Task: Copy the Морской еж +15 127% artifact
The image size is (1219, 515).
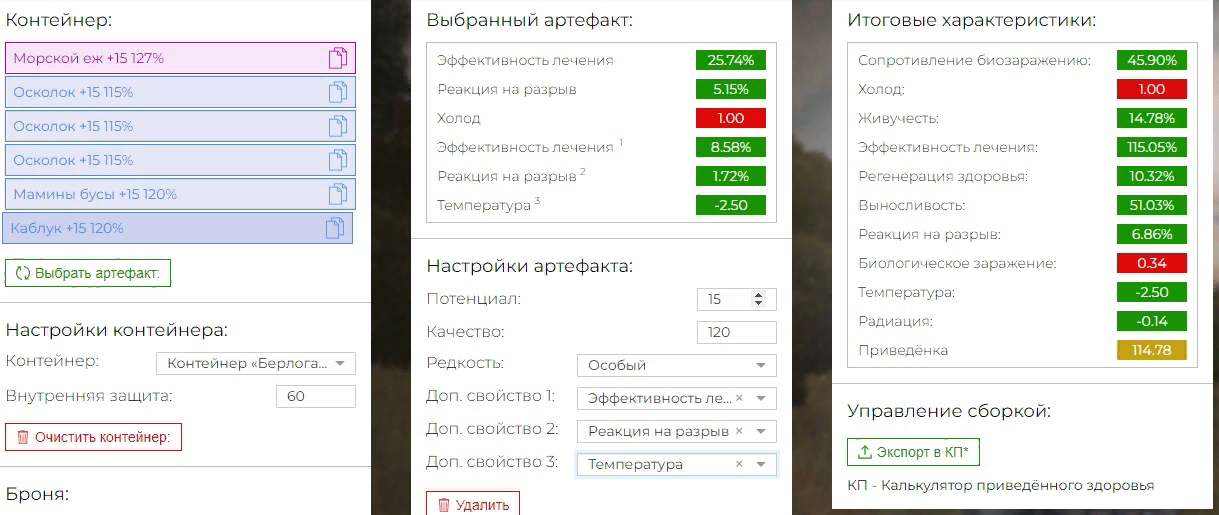Action: pos(338,58)
